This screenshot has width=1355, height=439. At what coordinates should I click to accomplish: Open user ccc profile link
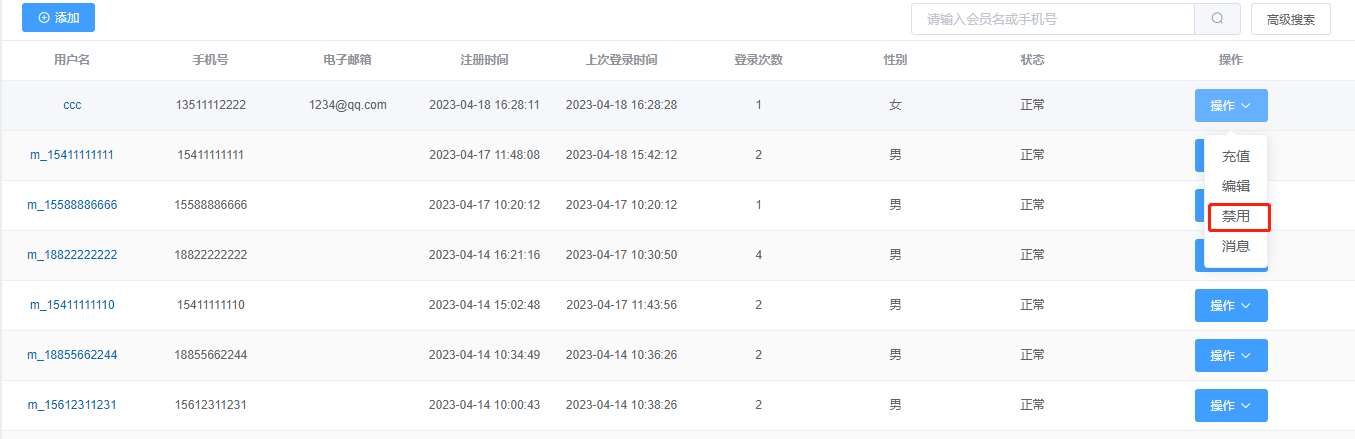tap(72, 105)
